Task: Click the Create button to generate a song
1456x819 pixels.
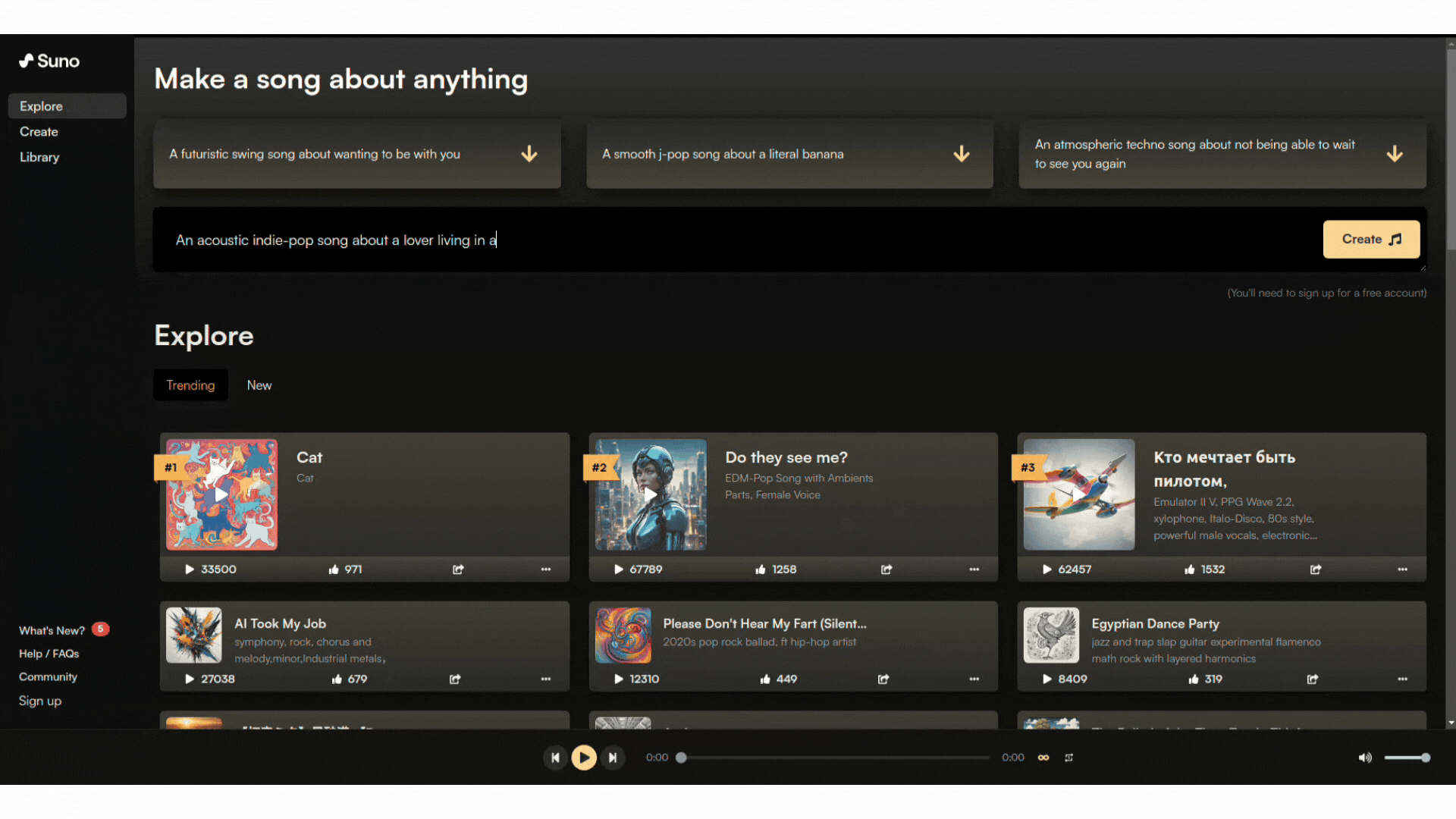Action: pos(1370,239)
